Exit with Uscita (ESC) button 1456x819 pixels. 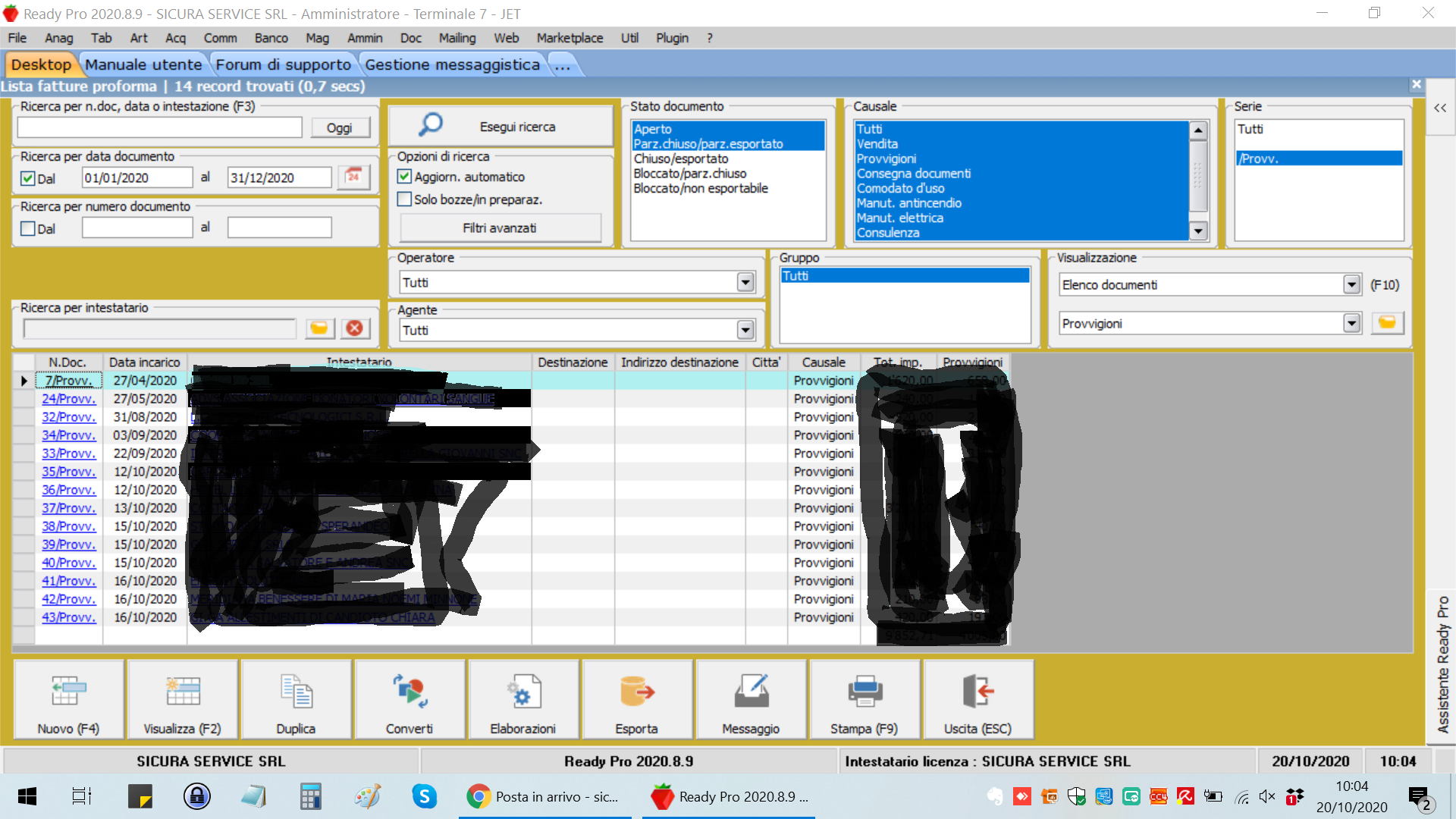[978, 699]
